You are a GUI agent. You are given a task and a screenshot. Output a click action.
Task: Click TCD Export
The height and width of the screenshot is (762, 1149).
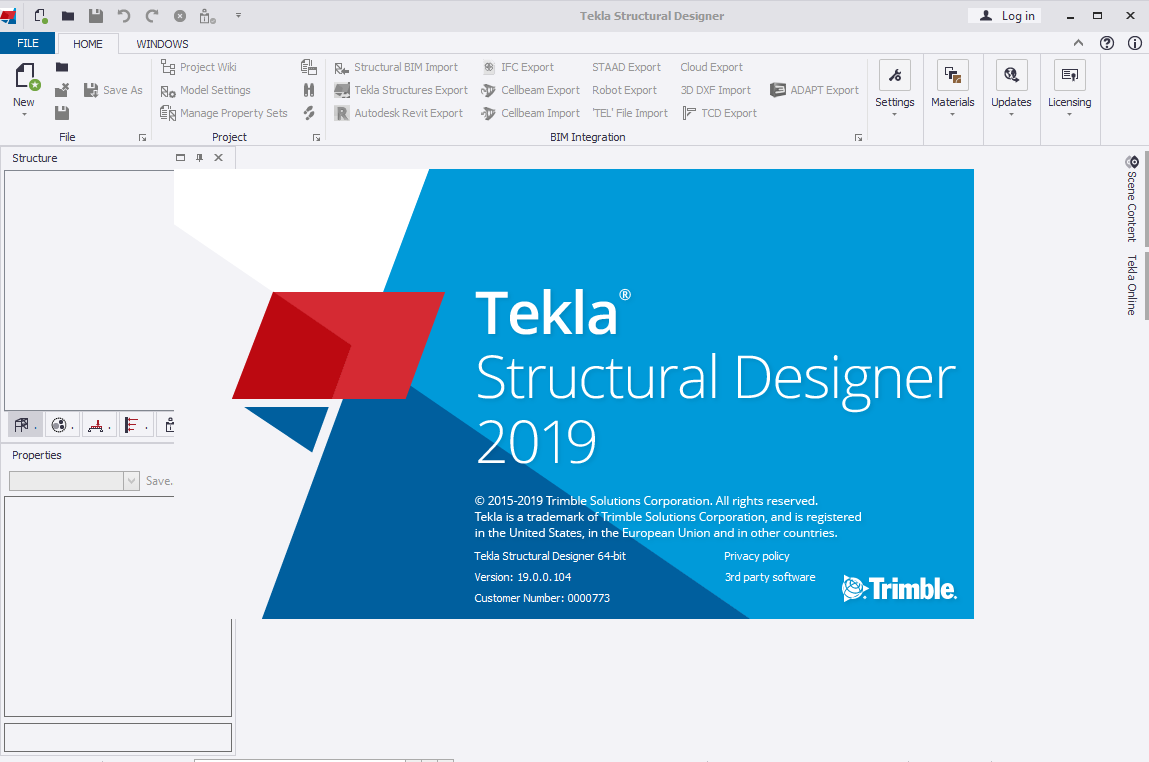coord(720,113)
